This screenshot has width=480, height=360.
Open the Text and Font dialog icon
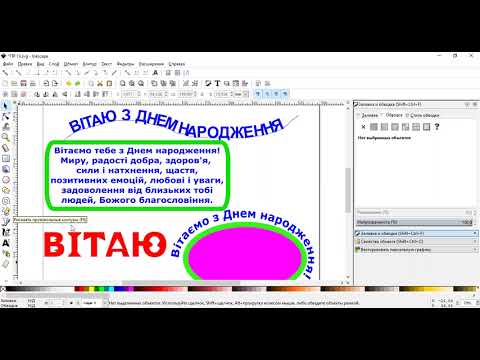(217, 83)
